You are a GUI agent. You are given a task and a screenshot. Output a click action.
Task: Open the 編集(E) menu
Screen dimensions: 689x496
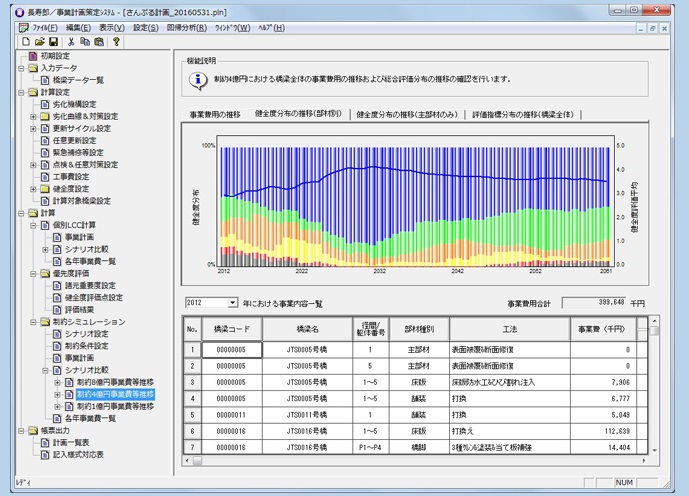78,28
